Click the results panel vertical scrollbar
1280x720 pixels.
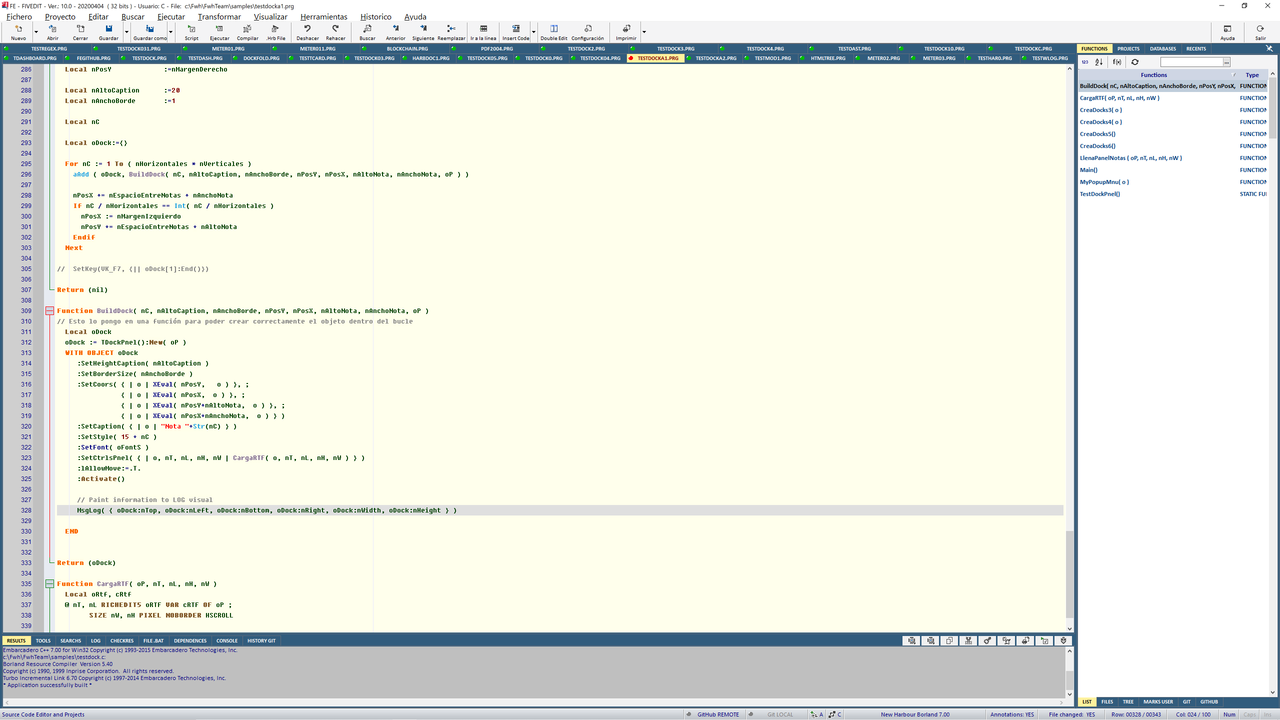[1069, 670]
